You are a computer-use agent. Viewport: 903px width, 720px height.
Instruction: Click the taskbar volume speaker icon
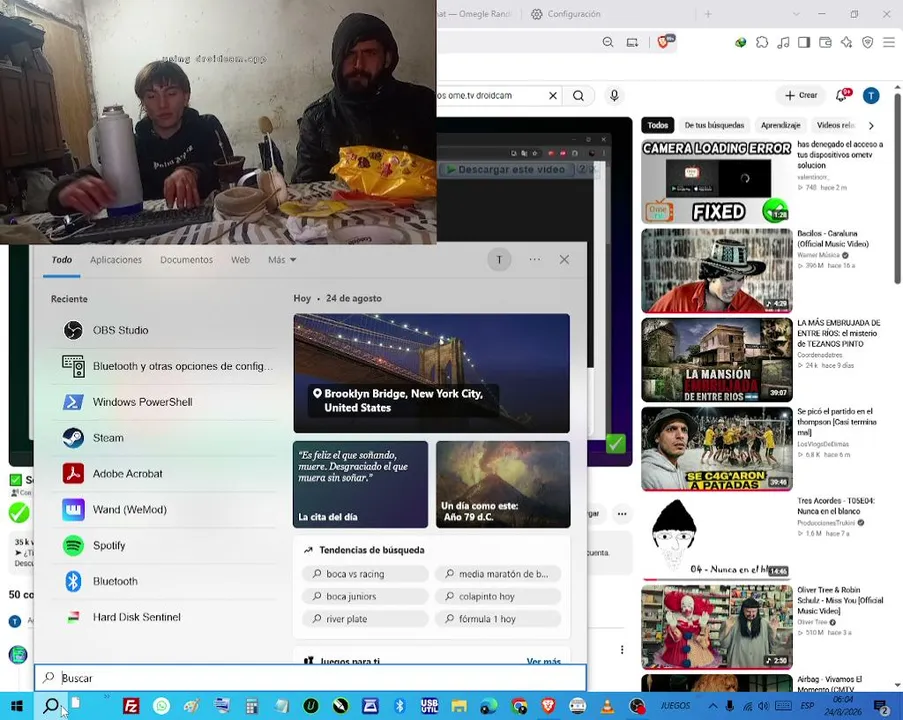point(764,706)
